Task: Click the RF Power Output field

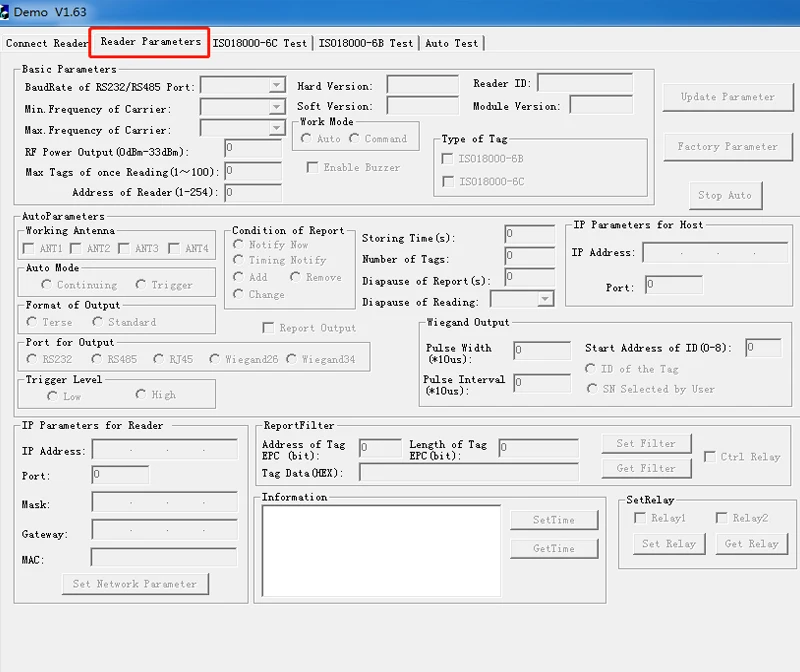Action: [x=253, y=148]
